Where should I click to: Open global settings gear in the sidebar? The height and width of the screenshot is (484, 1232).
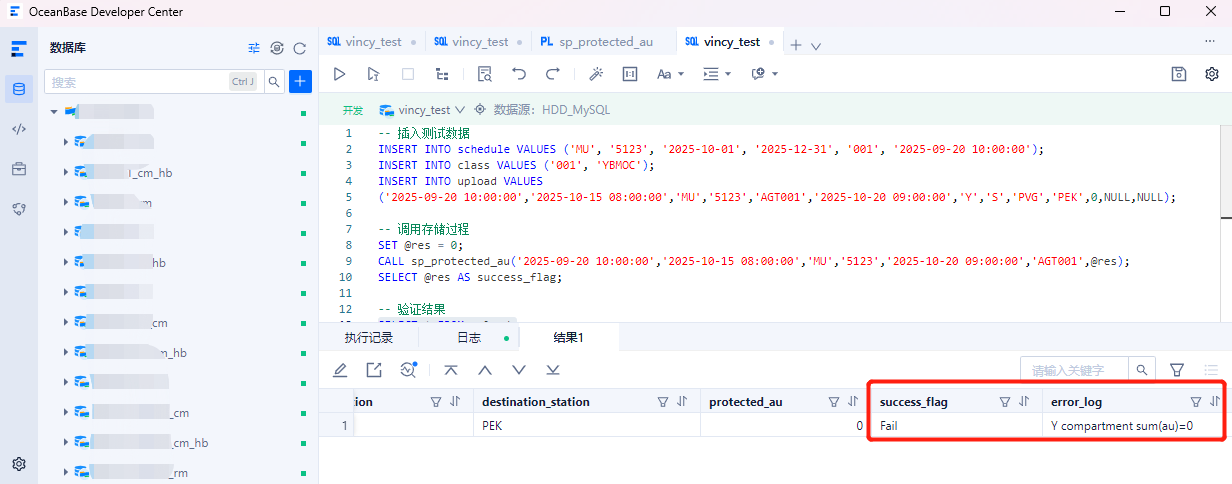tap(18, 464)
